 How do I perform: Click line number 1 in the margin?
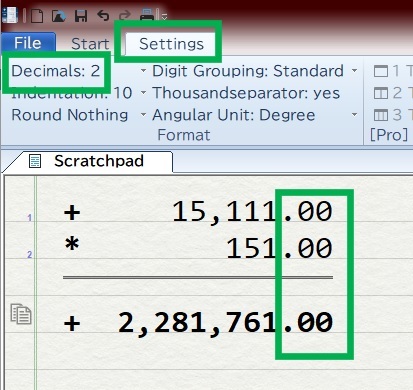coord(29,218)
